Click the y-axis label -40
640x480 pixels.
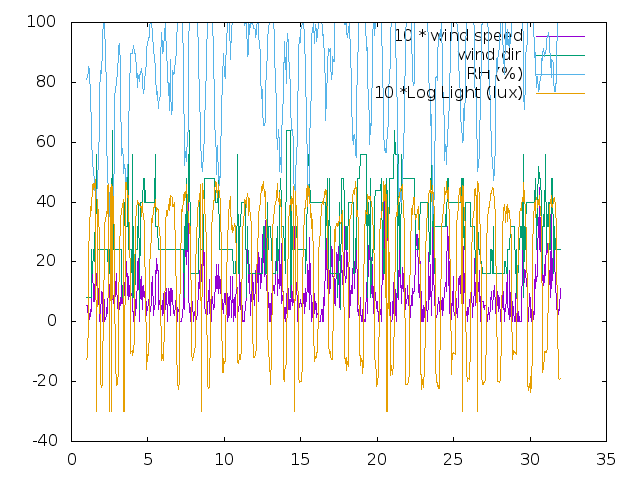click(x=44, y=440)
